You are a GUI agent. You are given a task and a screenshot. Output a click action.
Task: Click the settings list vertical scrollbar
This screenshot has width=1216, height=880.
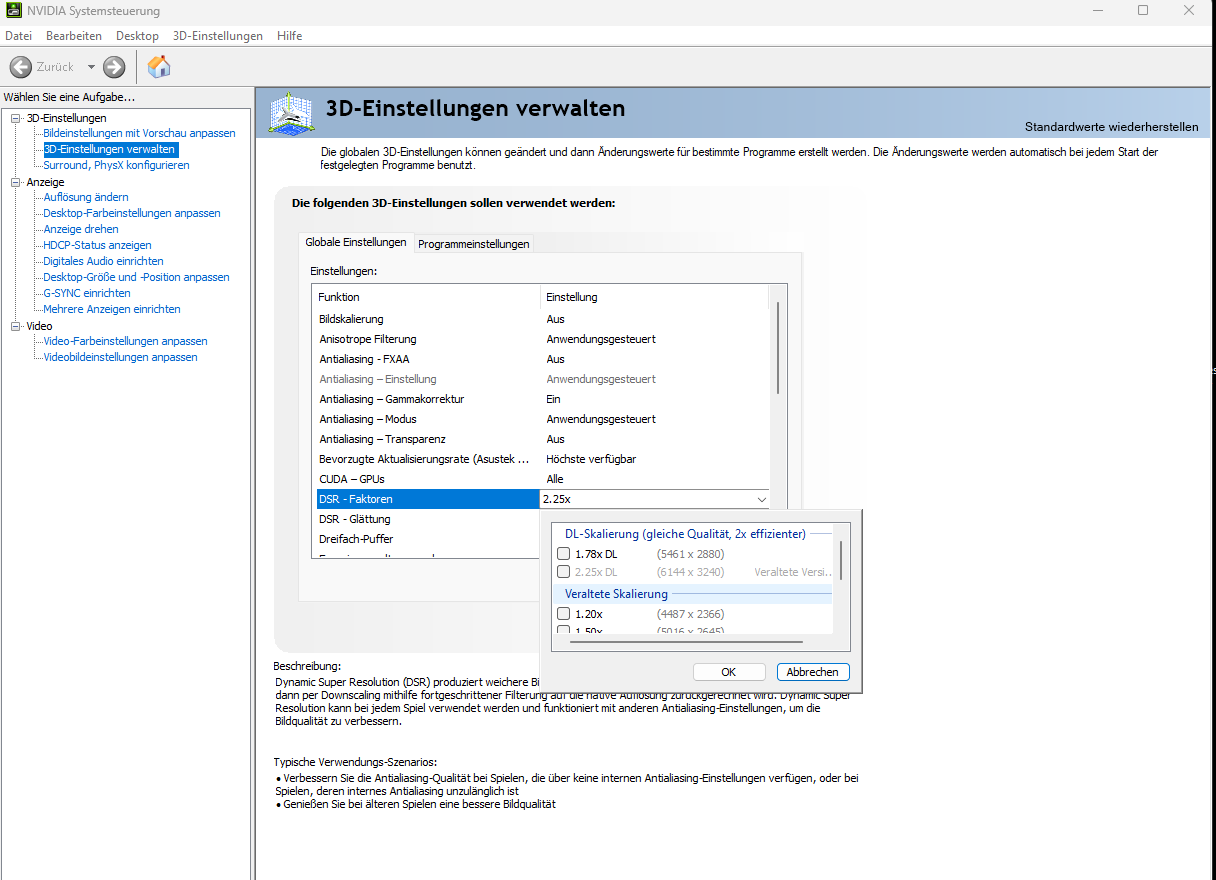click(777, 347)
